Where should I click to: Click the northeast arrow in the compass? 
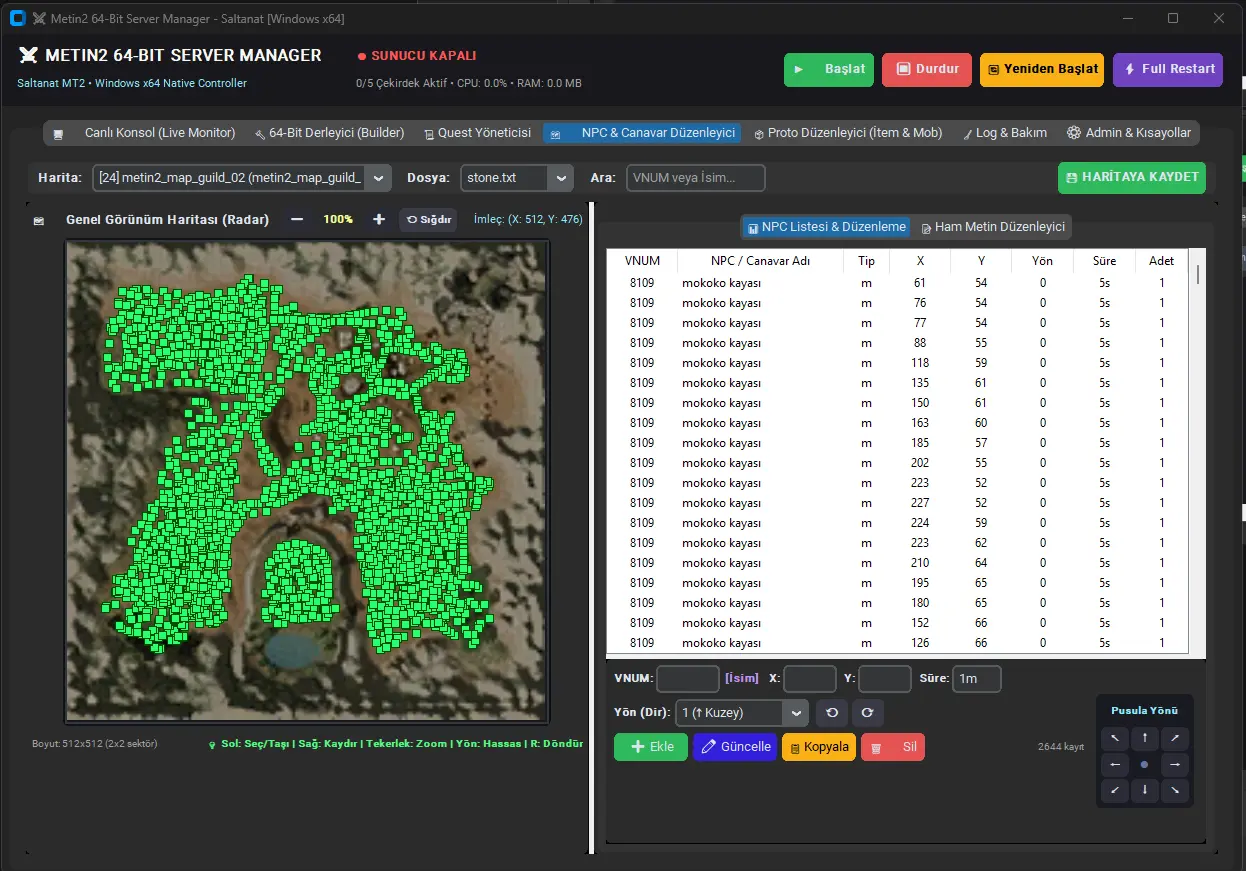pyautogui.click(x=1175, y=739)
